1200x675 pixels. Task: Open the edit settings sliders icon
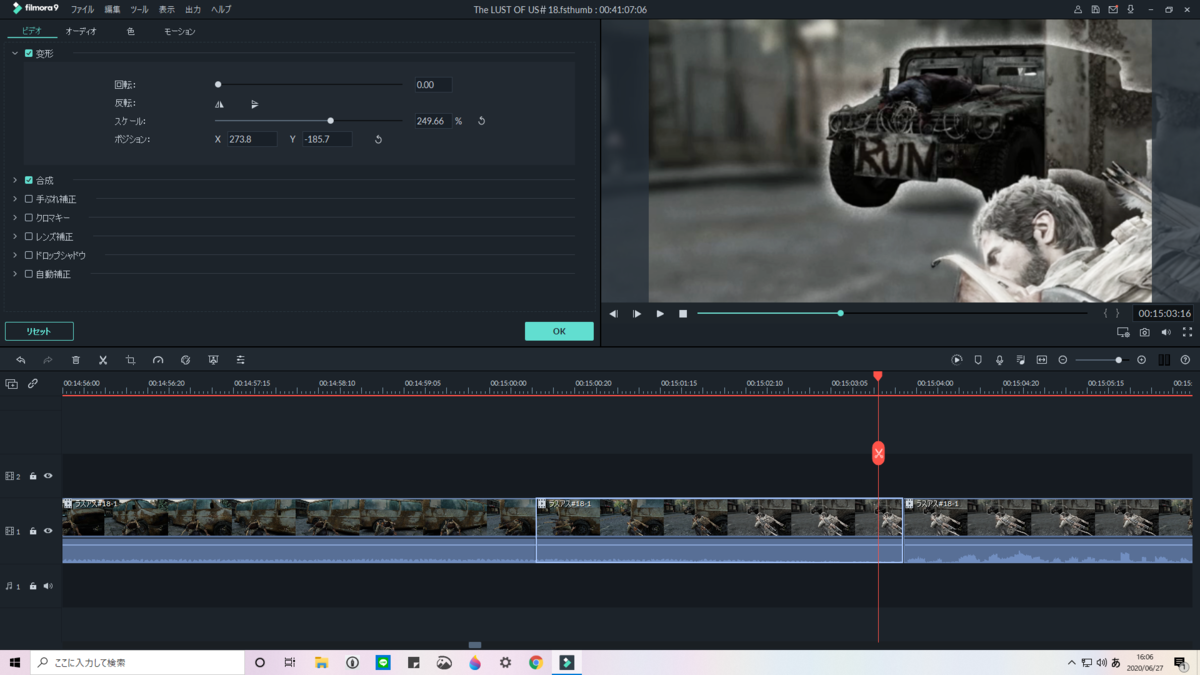click(x=240, y=360)
